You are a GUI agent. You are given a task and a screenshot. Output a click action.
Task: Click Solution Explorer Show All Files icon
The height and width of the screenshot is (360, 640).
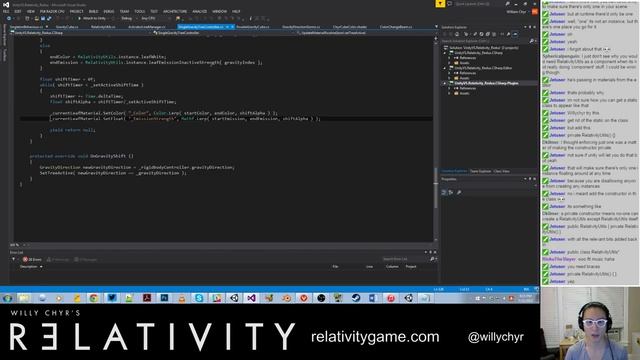click(x=494, y=34)
